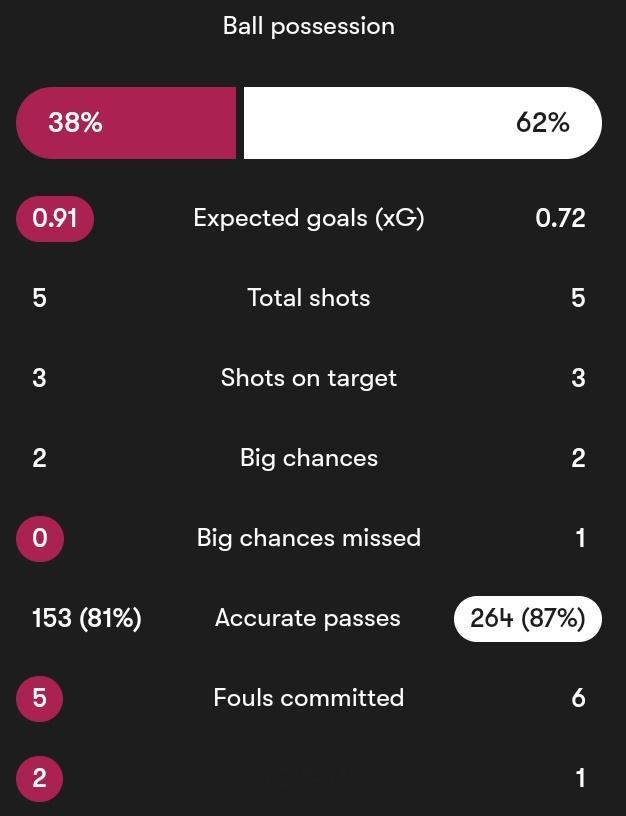This screenshot has width=626, height=816.
Task: Tap the crimson 5 fouls committed badge
Action: [x=40, y=698]
